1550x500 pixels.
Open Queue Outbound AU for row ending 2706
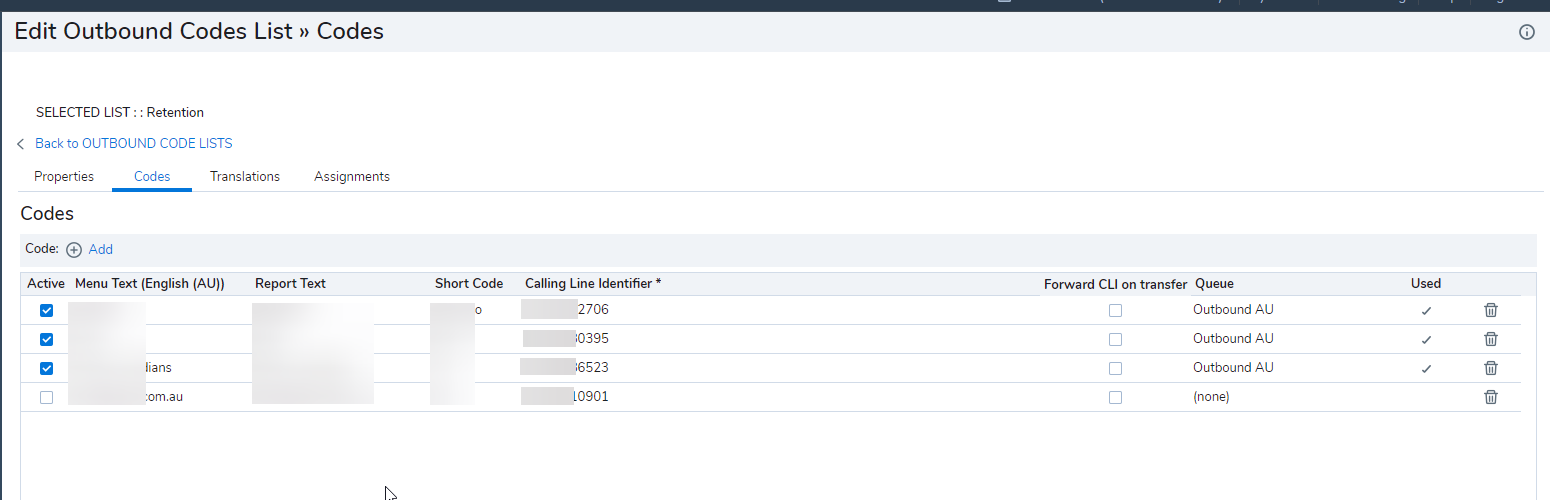pos(1233,310)
